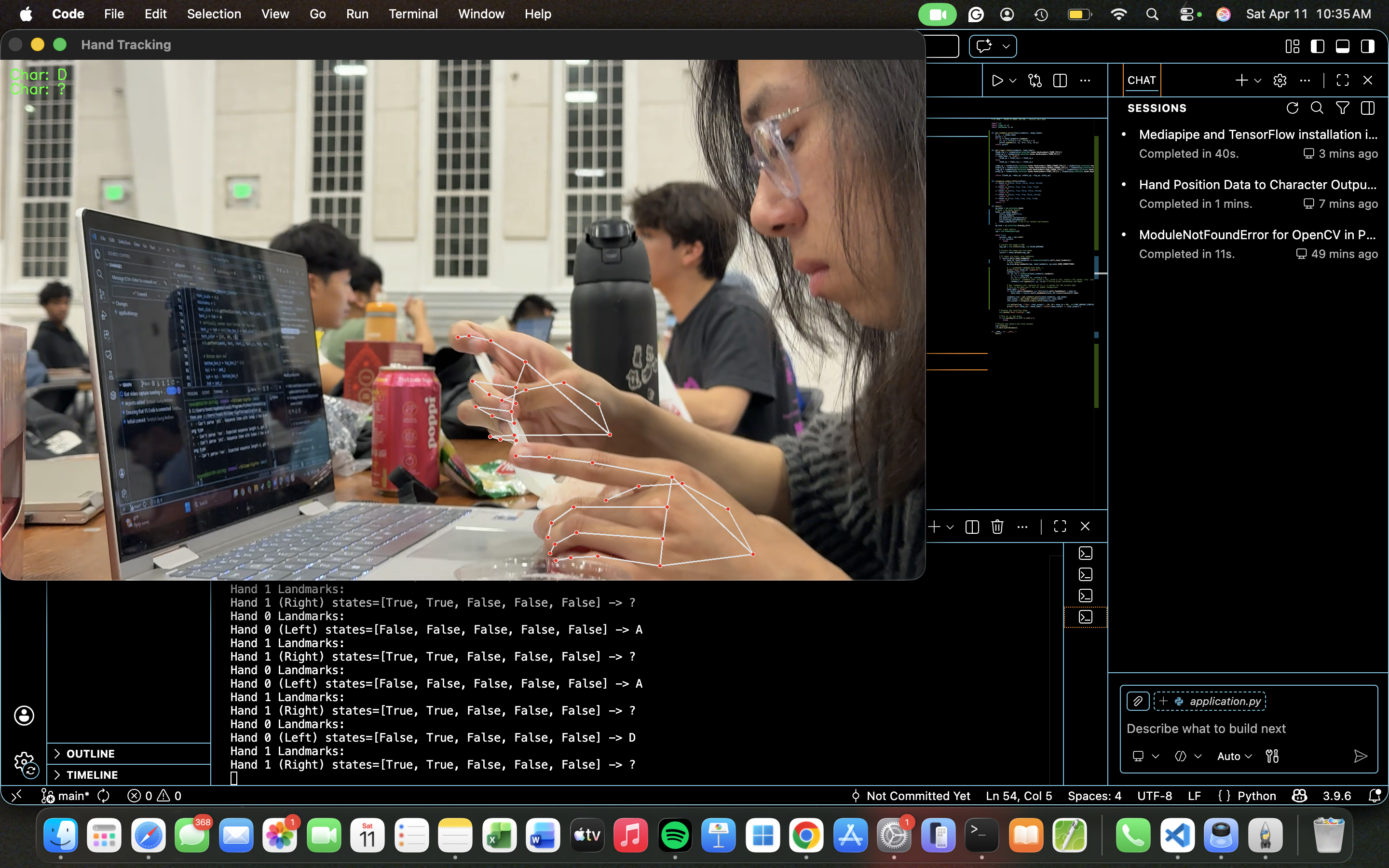Toggle the bottom panel layout button
The height and width of the screenshot is (868, 1389).
point(1343,46)
